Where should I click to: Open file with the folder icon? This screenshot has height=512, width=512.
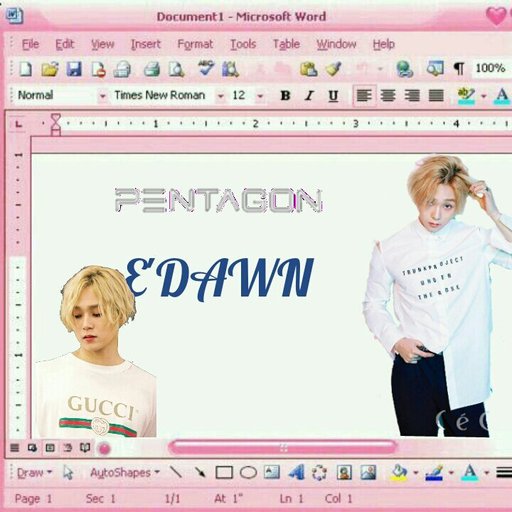pos(50,69)
